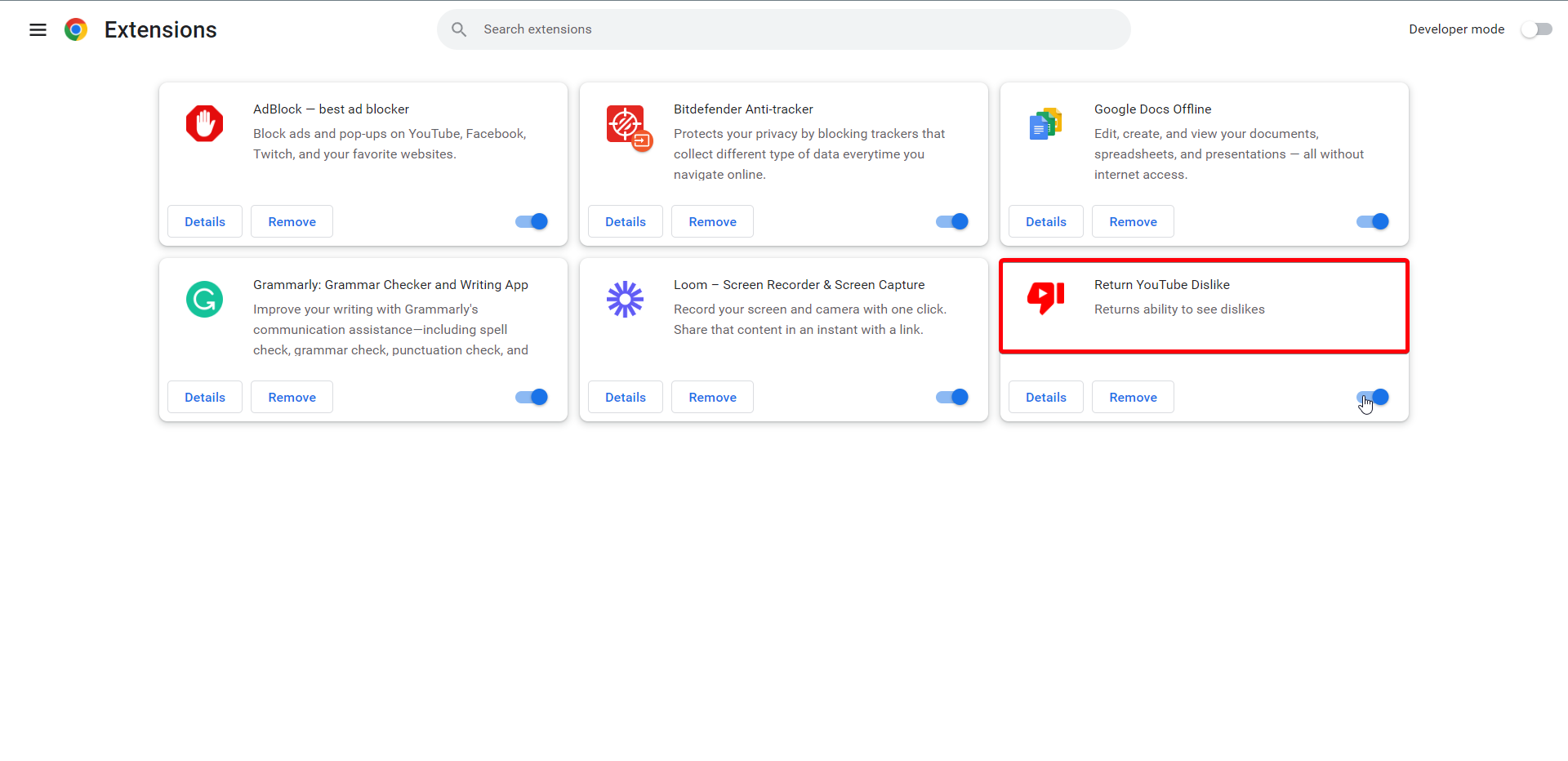This screenshot has width=1568, height=761.
Task: Click the Grammarly extension icon
Action: [204, 300]
